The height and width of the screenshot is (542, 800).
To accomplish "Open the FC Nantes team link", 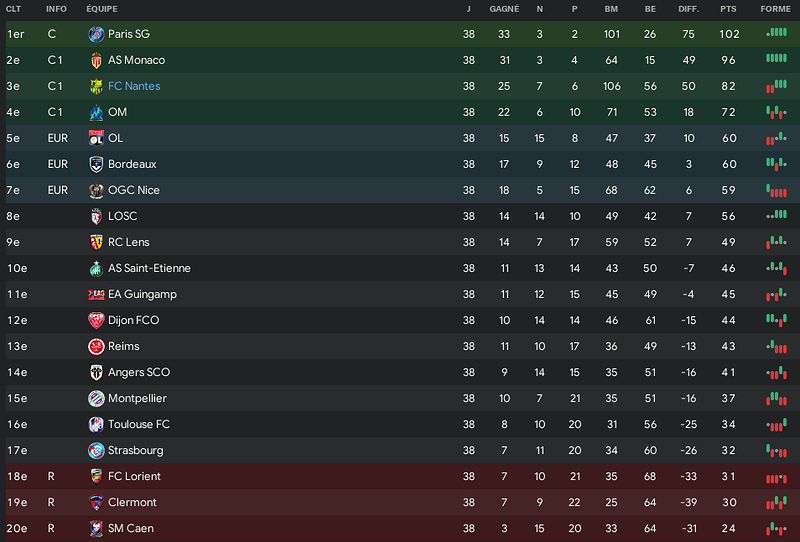I will click(134, 86).
